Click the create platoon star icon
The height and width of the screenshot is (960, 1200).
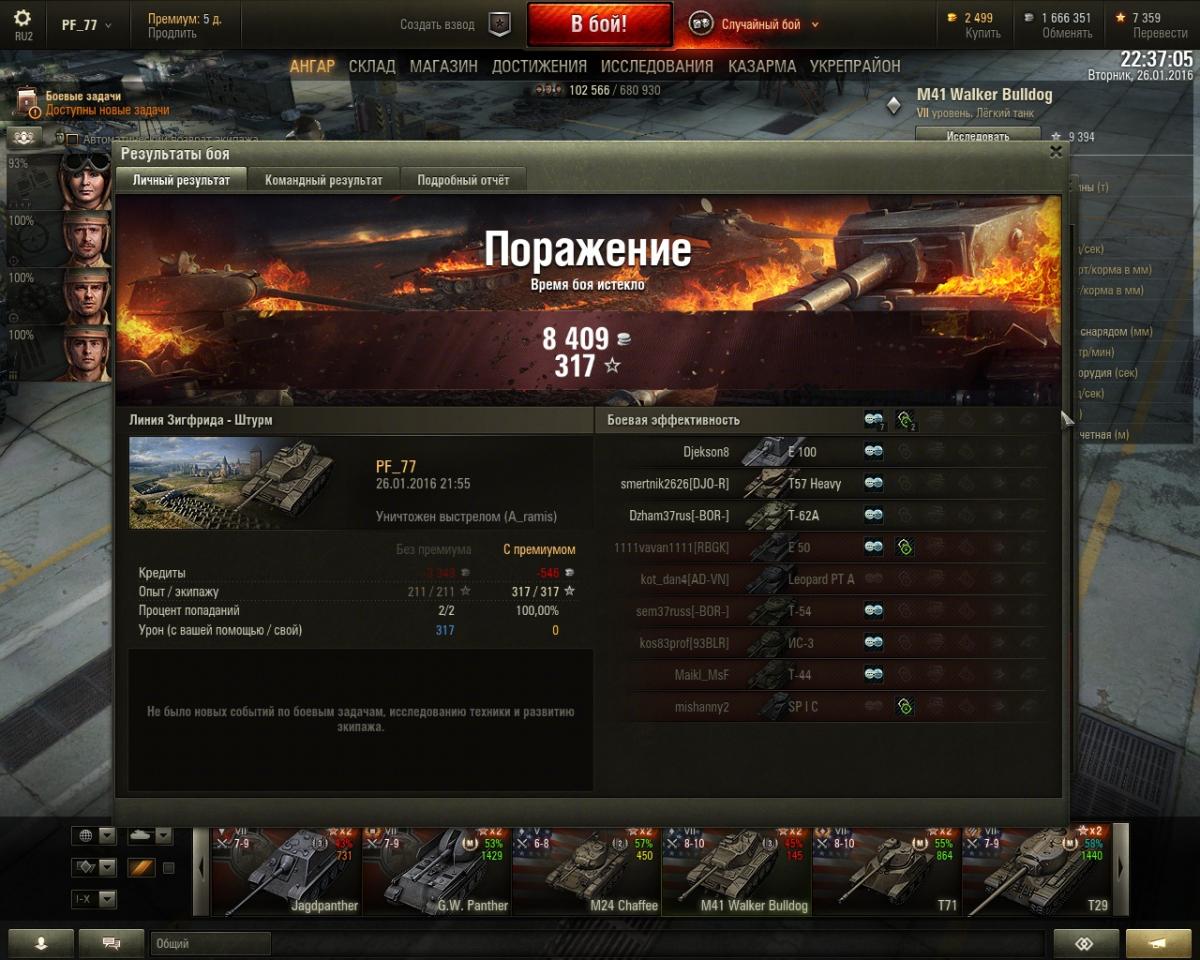click(499, 24)
